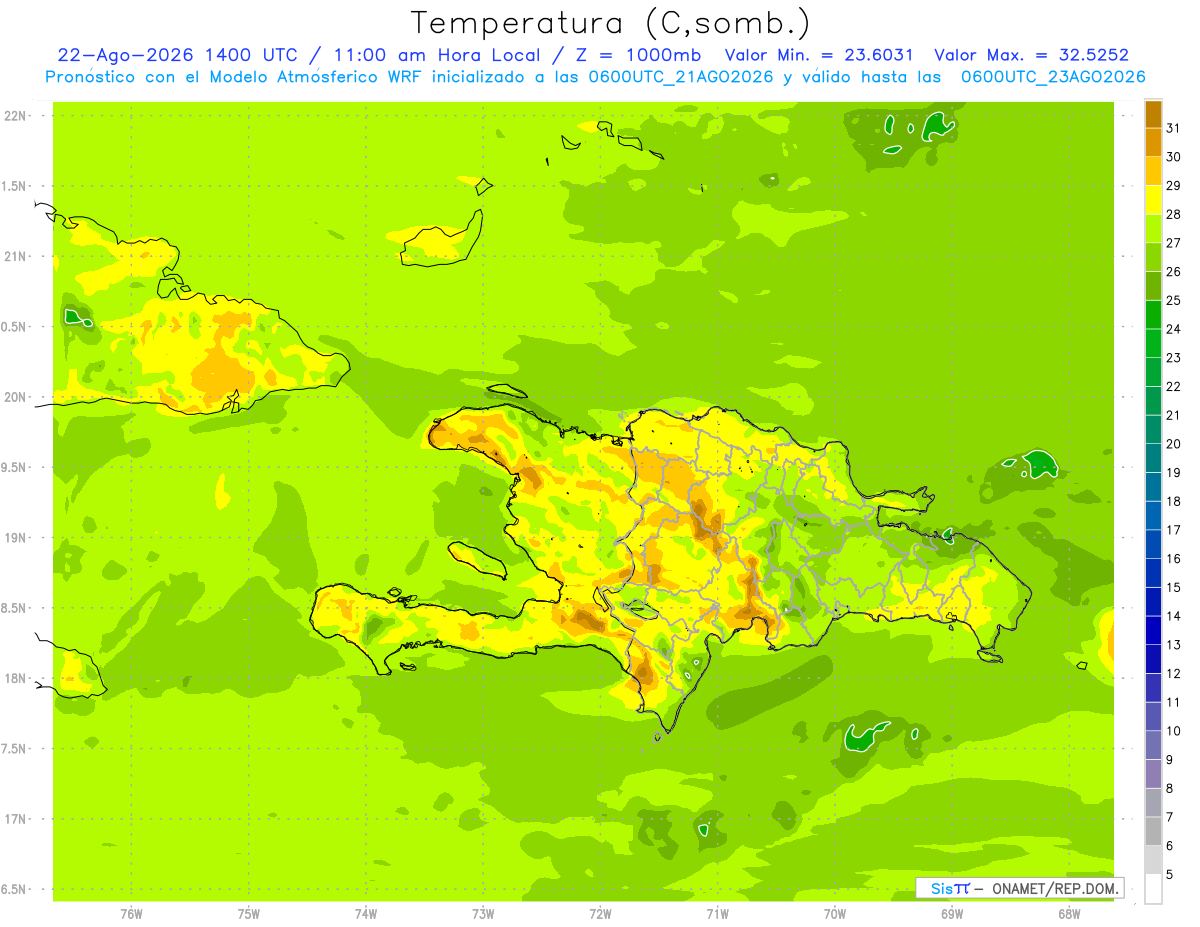The image size is (1200, 927).
Task: Click the "25" label on the color scale
Action: [x=1174, y=300]
